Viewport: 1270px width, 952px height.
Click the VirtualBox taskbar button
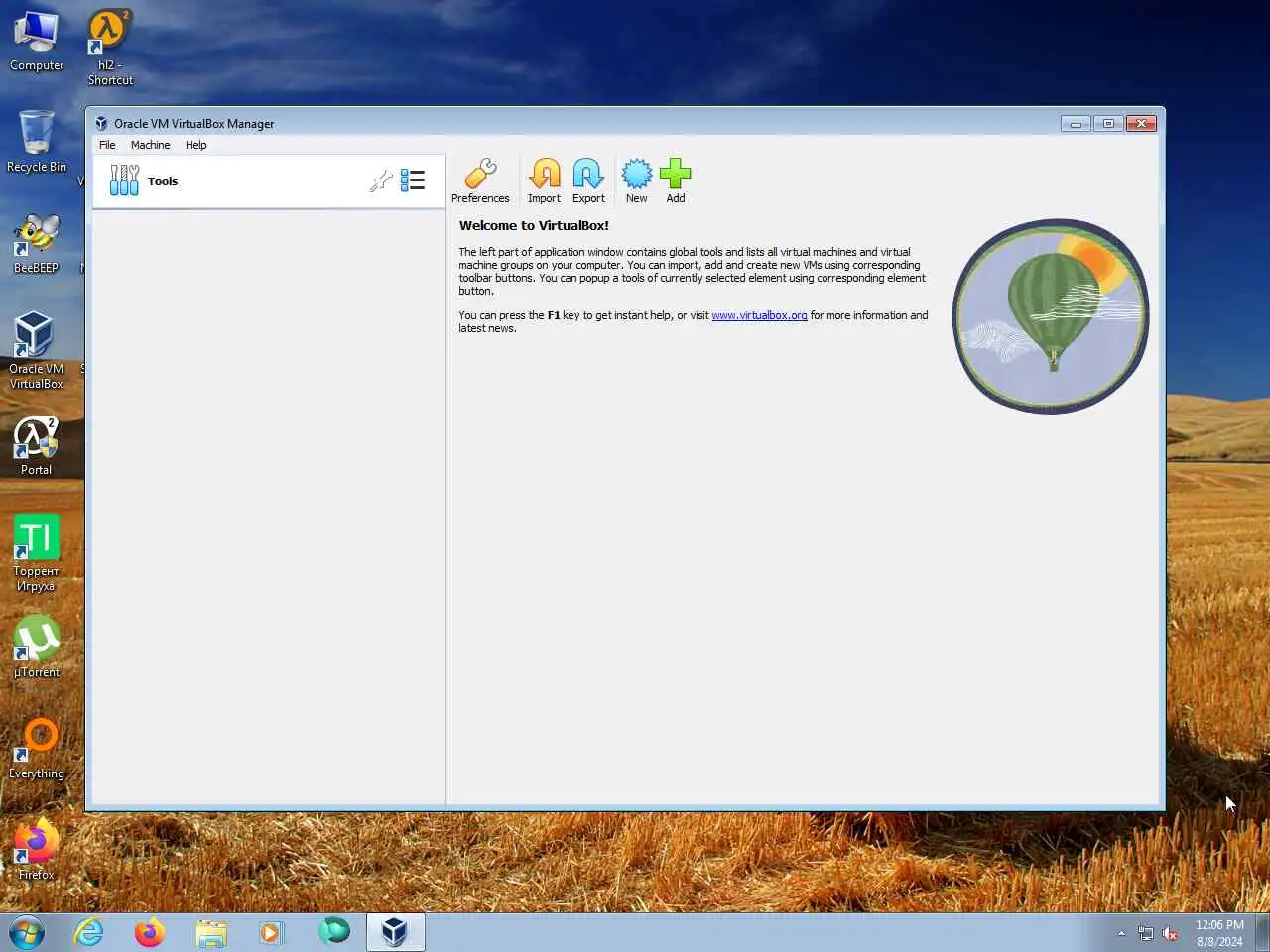click(395, 932)
